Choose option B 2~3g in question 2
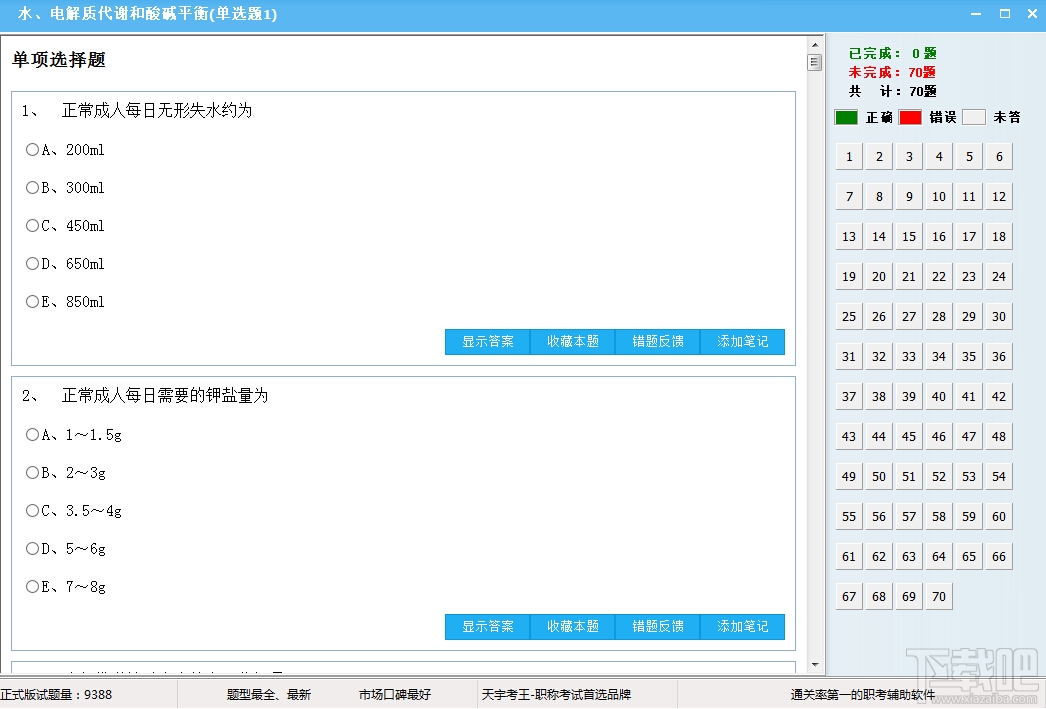The height and width of the screenshot is (709, 1046). pos(32,472)
